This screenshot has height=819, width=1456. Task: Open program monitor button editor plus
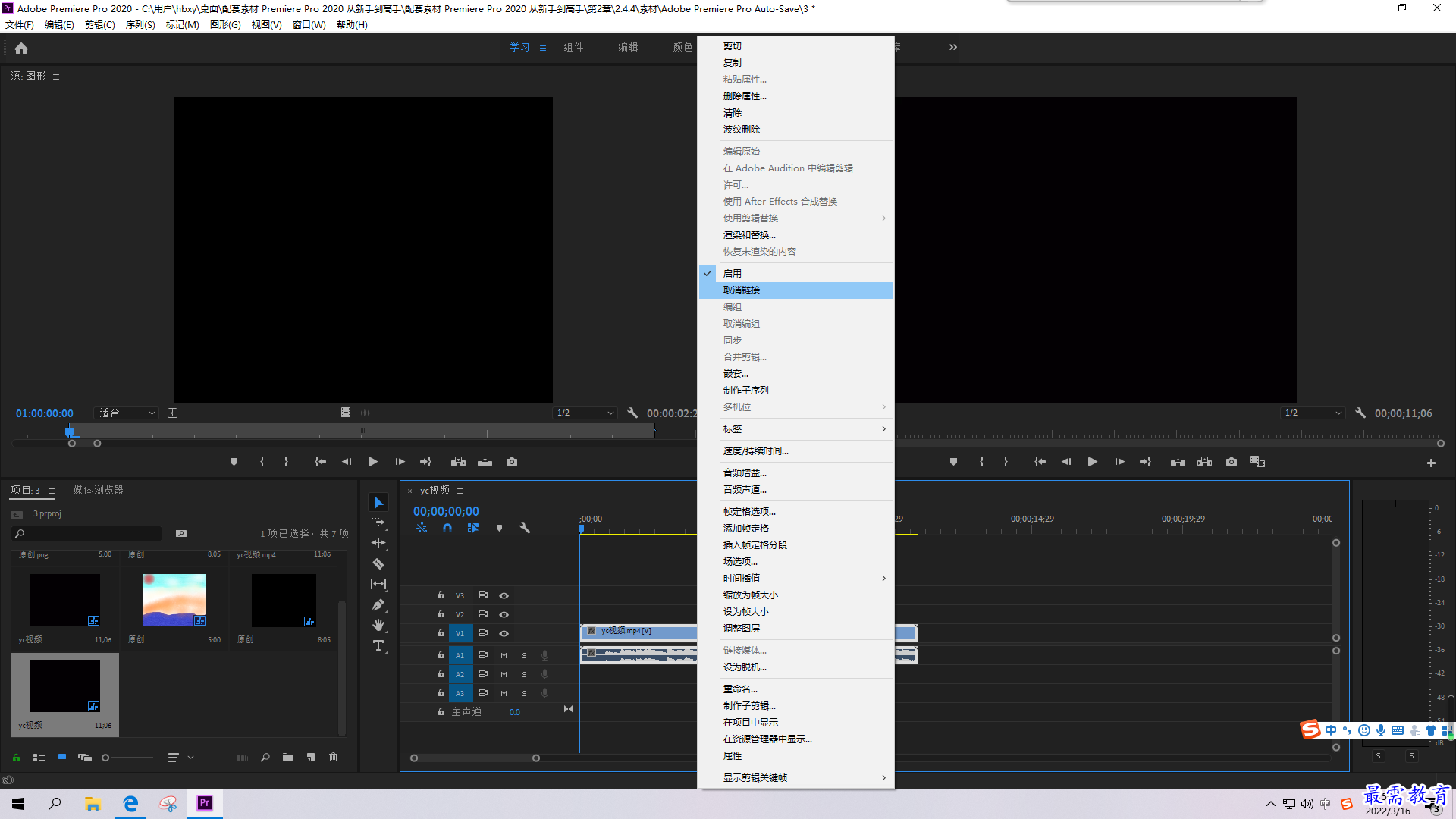point(1431,463)
